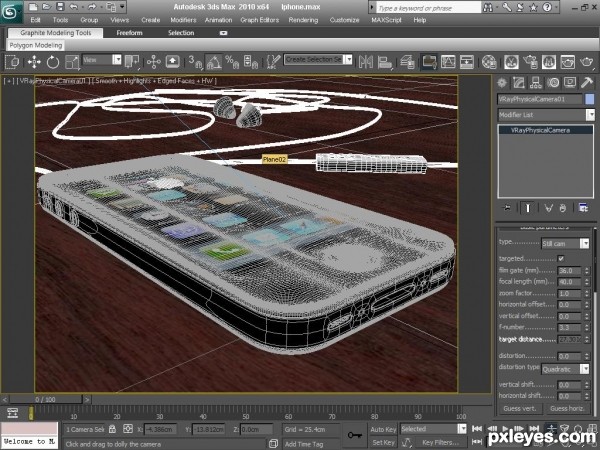
Task: Open distortion type Quadratic dropdown
Action: point(565,369)
